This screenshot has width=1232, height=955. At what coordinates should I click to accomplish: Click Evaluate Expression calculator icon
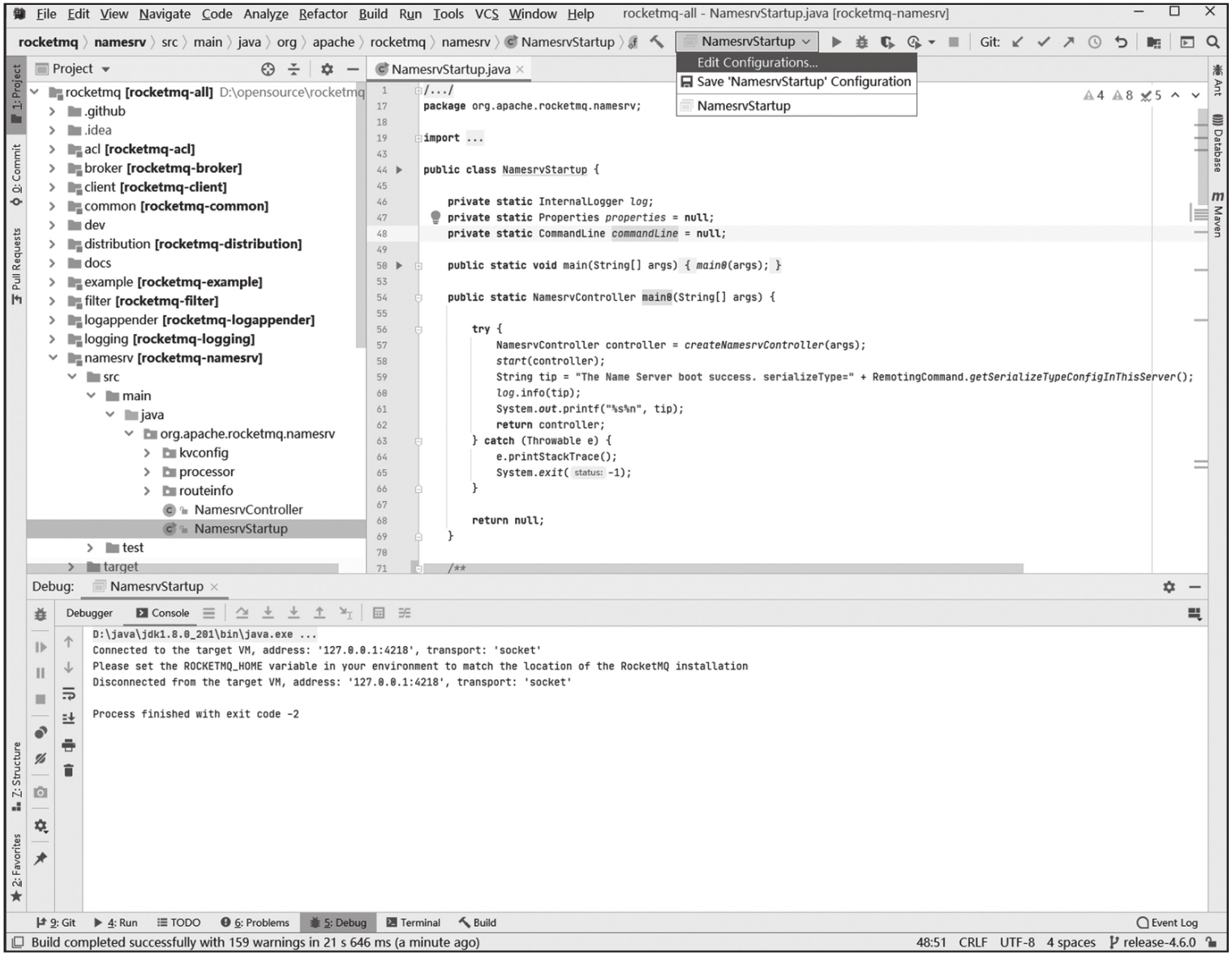pyautogui.click(x=379, y=613)
